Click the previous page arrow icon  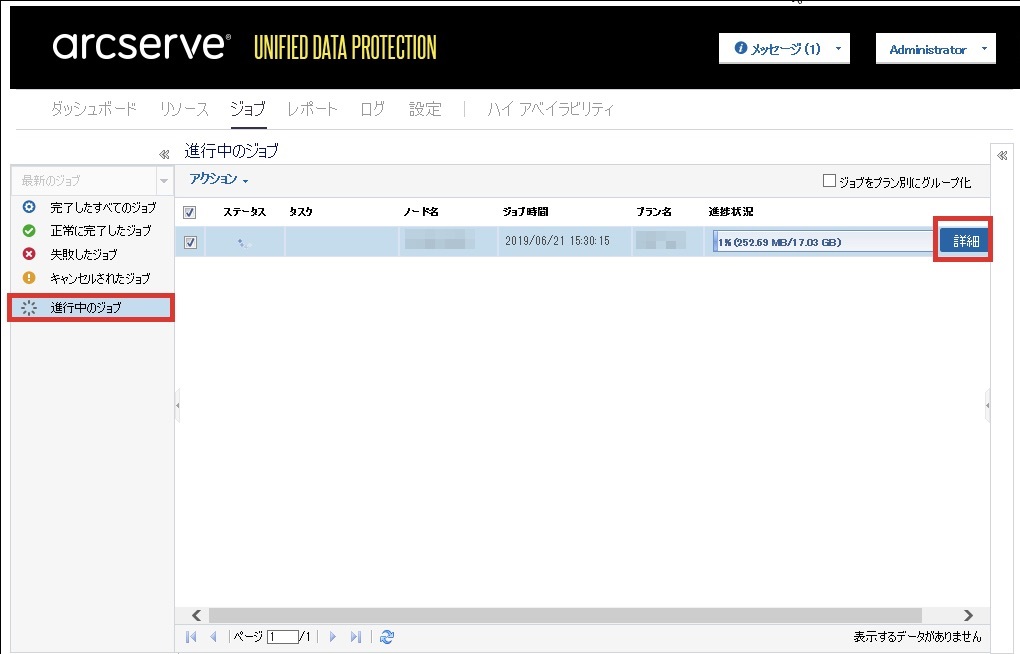click(x=212, y=637)
